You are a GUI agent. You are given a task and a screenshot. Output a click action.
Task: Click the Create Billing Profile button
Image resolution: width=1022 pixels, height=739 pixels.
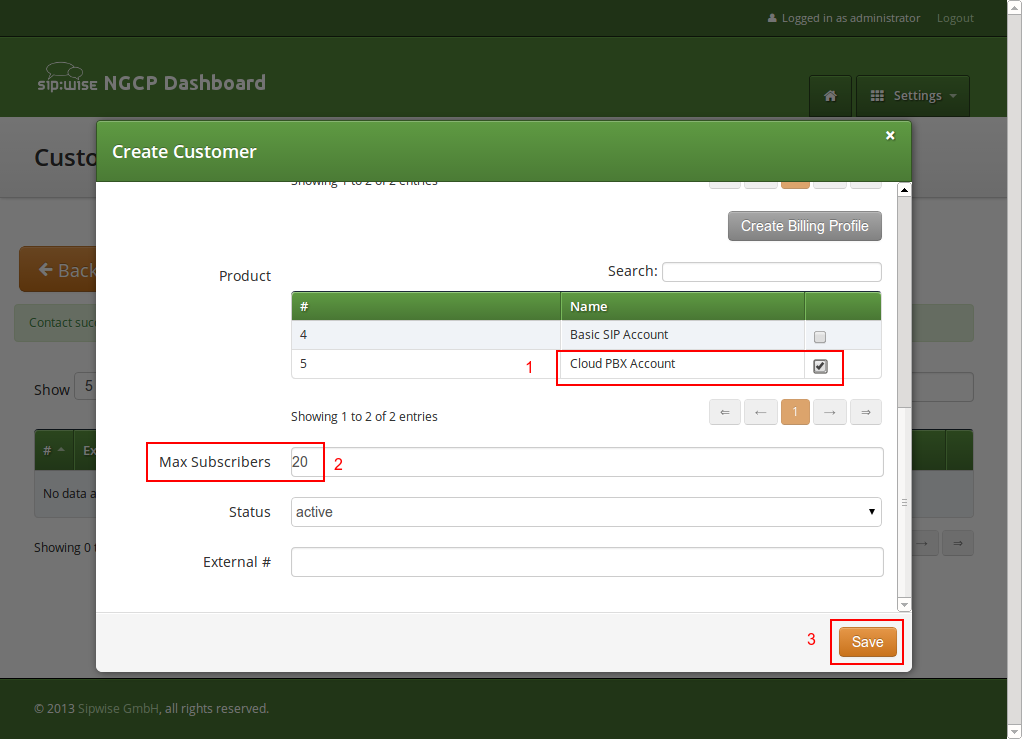coord(804,225)
